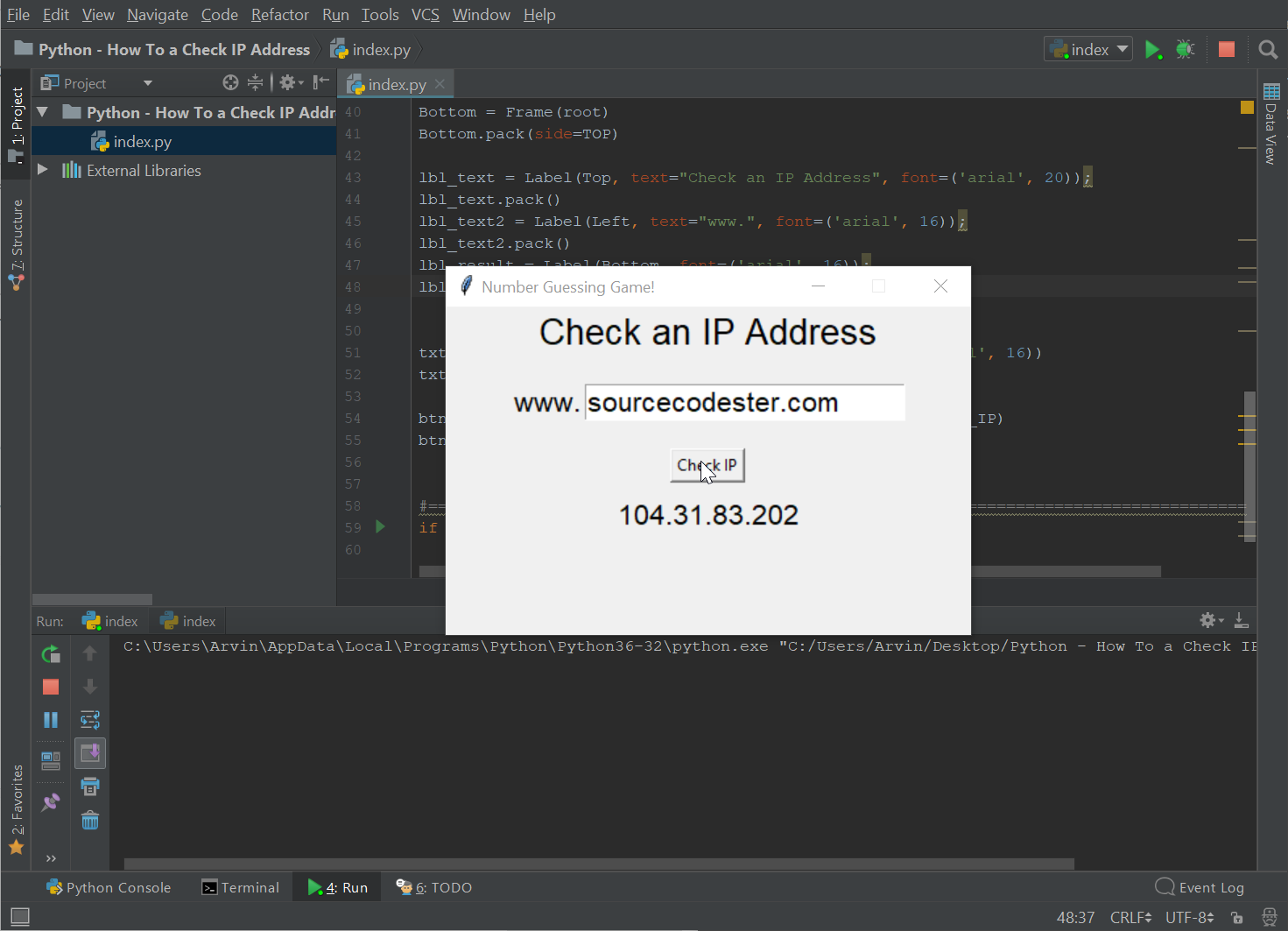The image size is (1288, 931).
Task: Open the Project view mode dropdown
Action: [147, 82]
